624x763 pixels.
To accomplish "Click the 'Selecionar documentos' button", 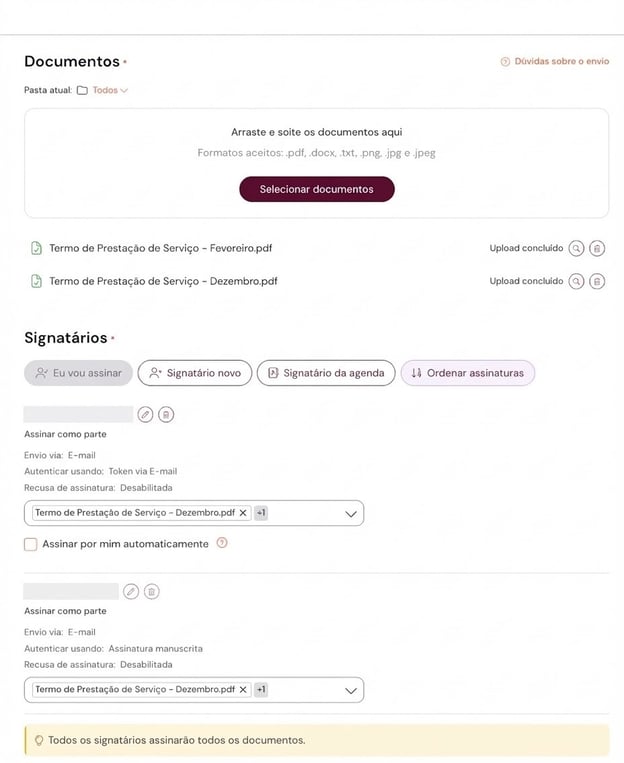I will click(x=316, y=189).
